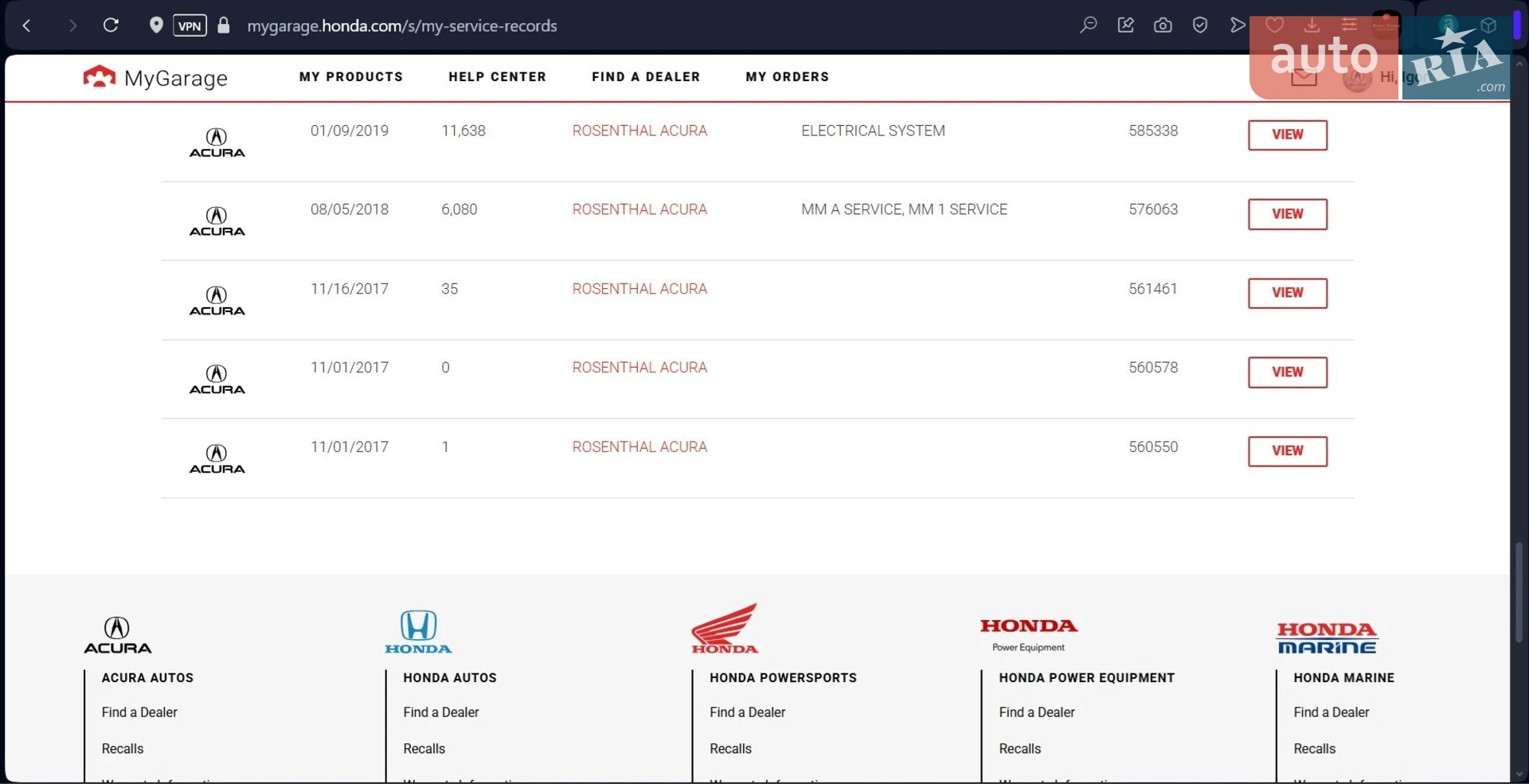View service record 585338
Image resolution: width=1529 pixels, height=784 pixels.
pyautogui.click(x=1287, y=135)
